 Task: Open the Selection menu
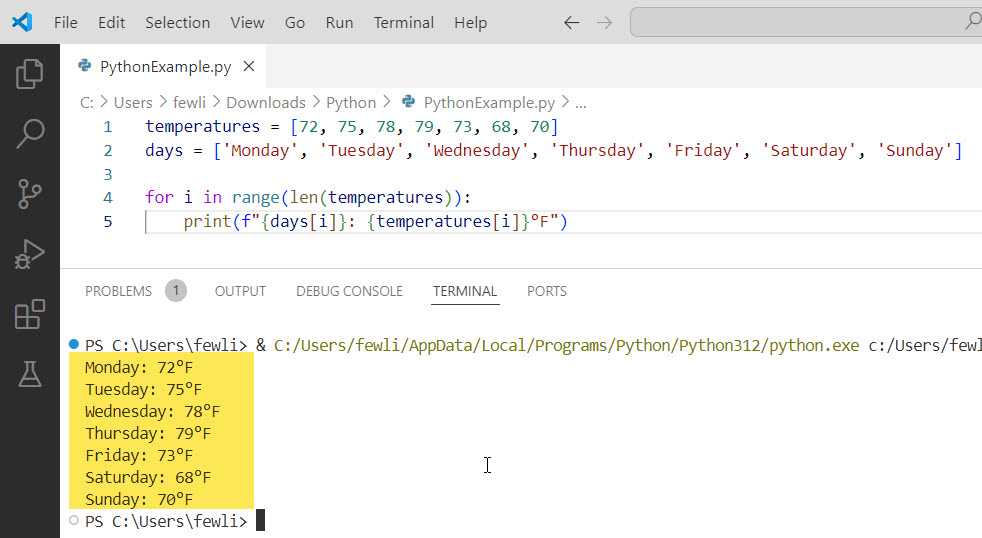click(178, 23)
